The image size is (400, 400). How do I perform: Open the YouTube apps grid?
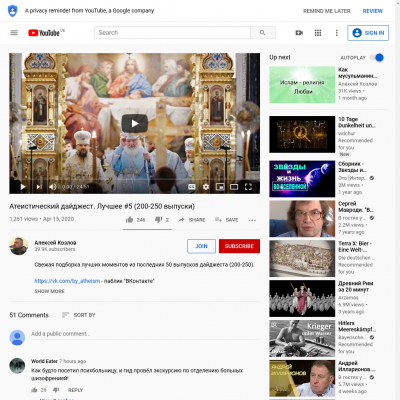[x=318, y=33]
